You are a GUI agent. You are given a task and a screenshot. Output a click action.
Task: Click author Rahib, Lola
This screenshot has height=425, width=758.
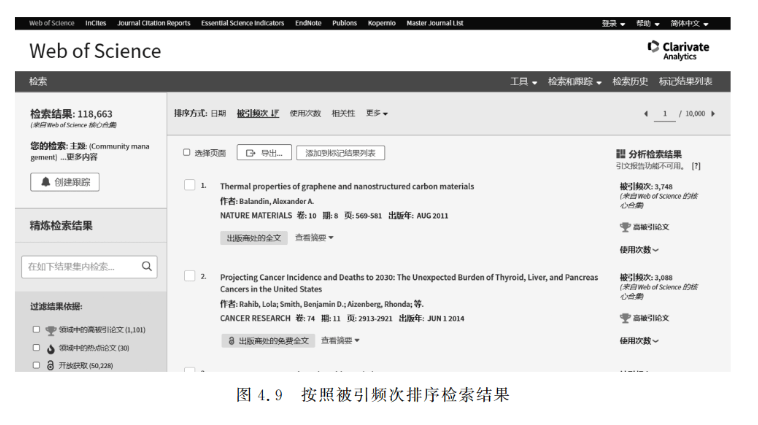click(258, 304)
